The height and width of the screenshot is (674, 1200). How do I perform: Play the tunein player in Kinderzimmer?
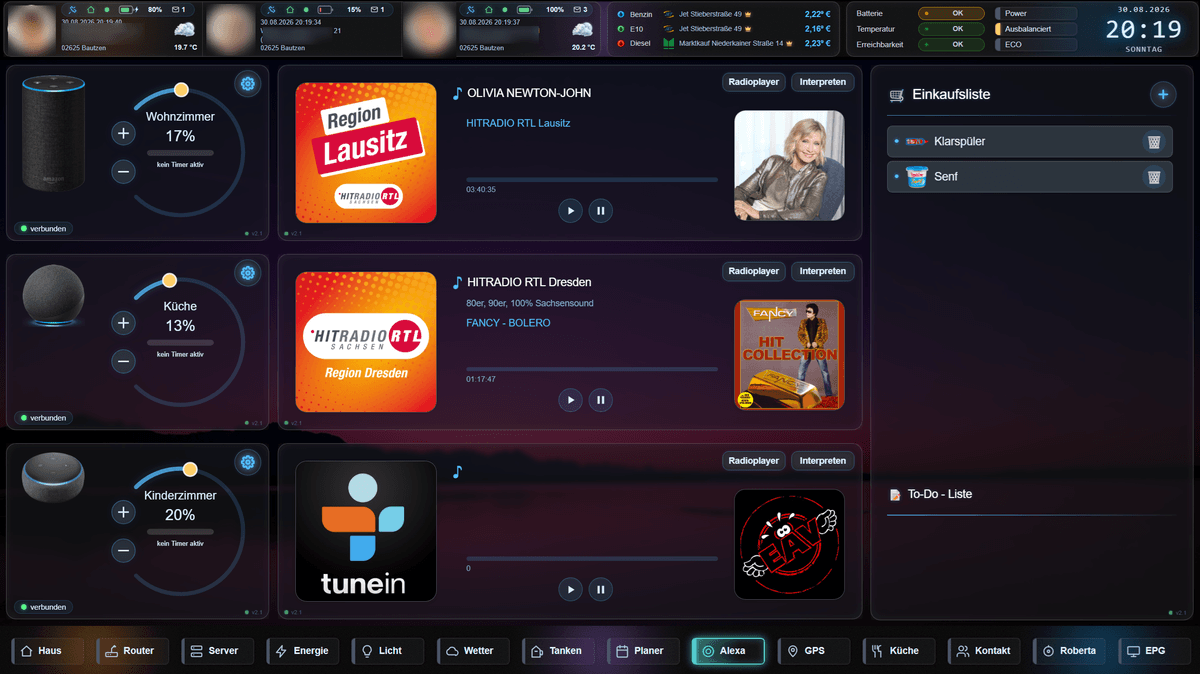[x=570, y=589]
